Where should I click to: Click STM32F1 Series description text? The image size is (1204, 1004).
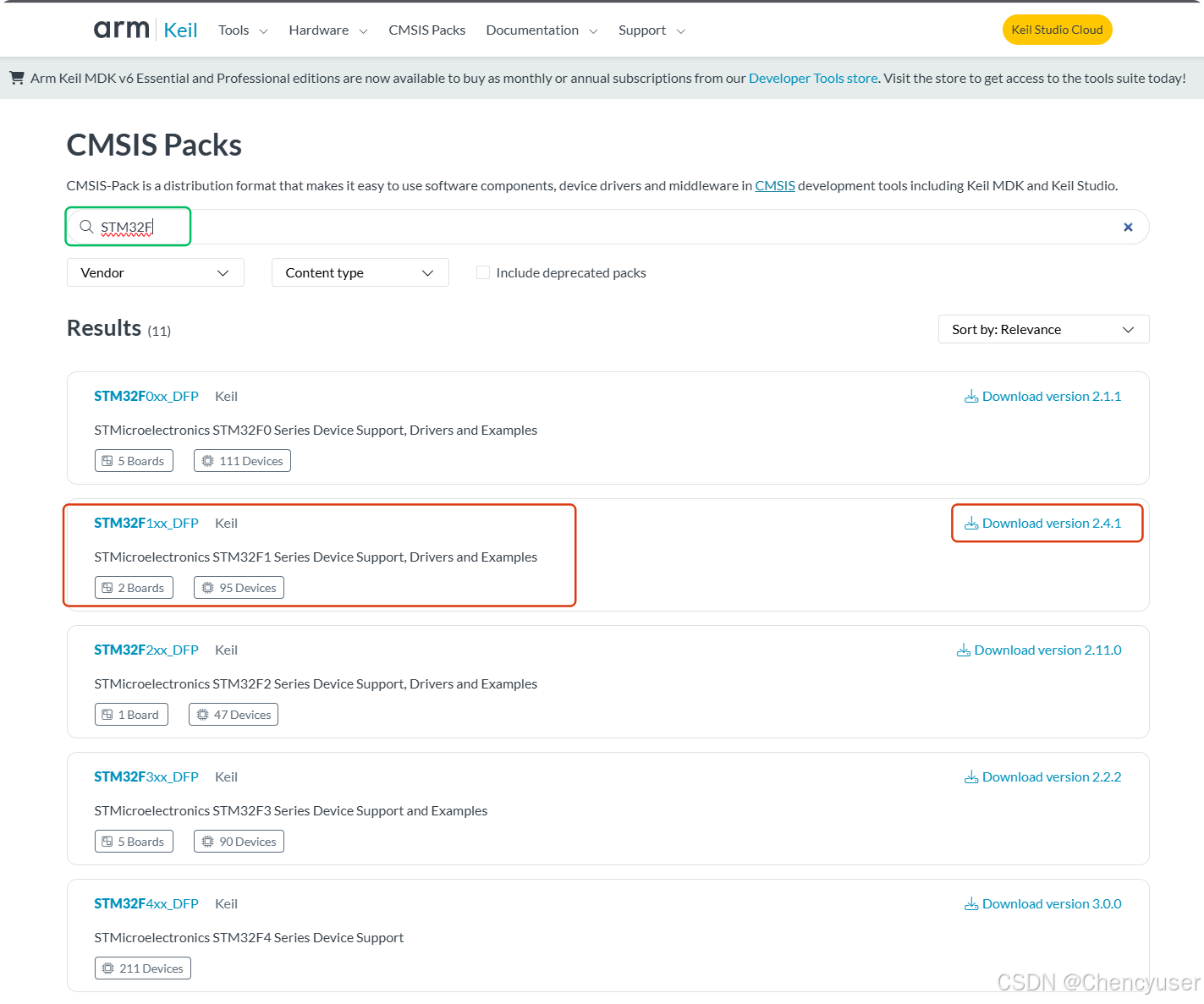click(316, 557)
